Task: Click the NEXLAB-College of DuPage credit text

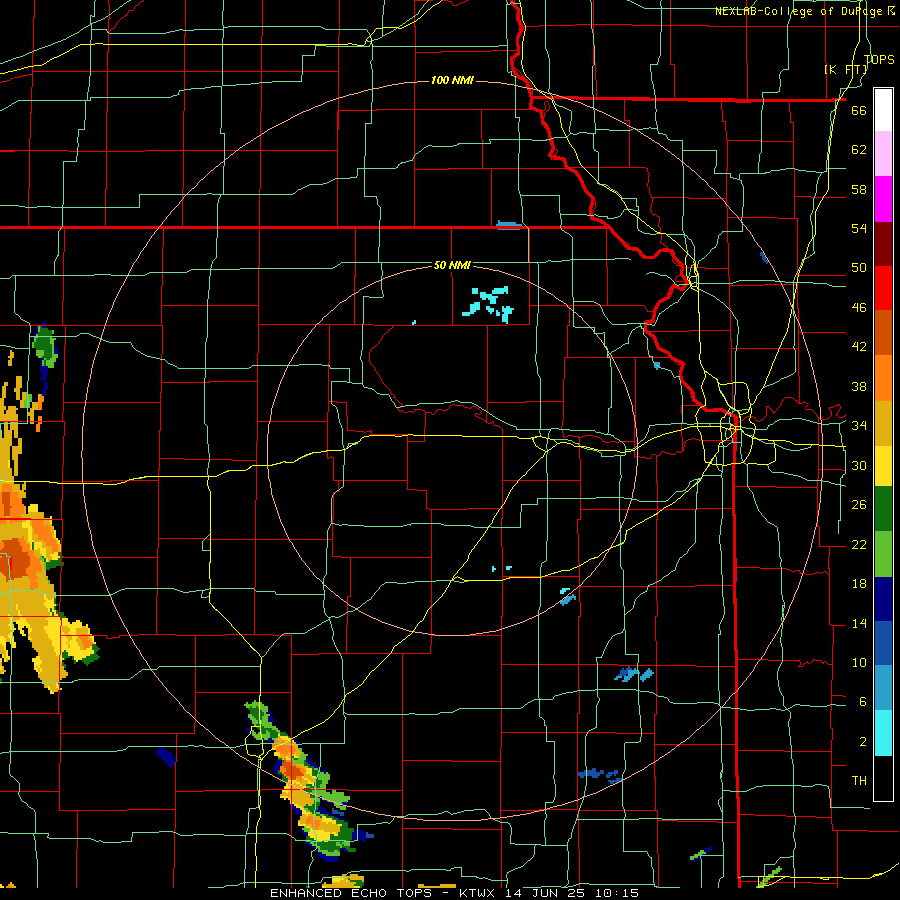Action: click(805, 11)
